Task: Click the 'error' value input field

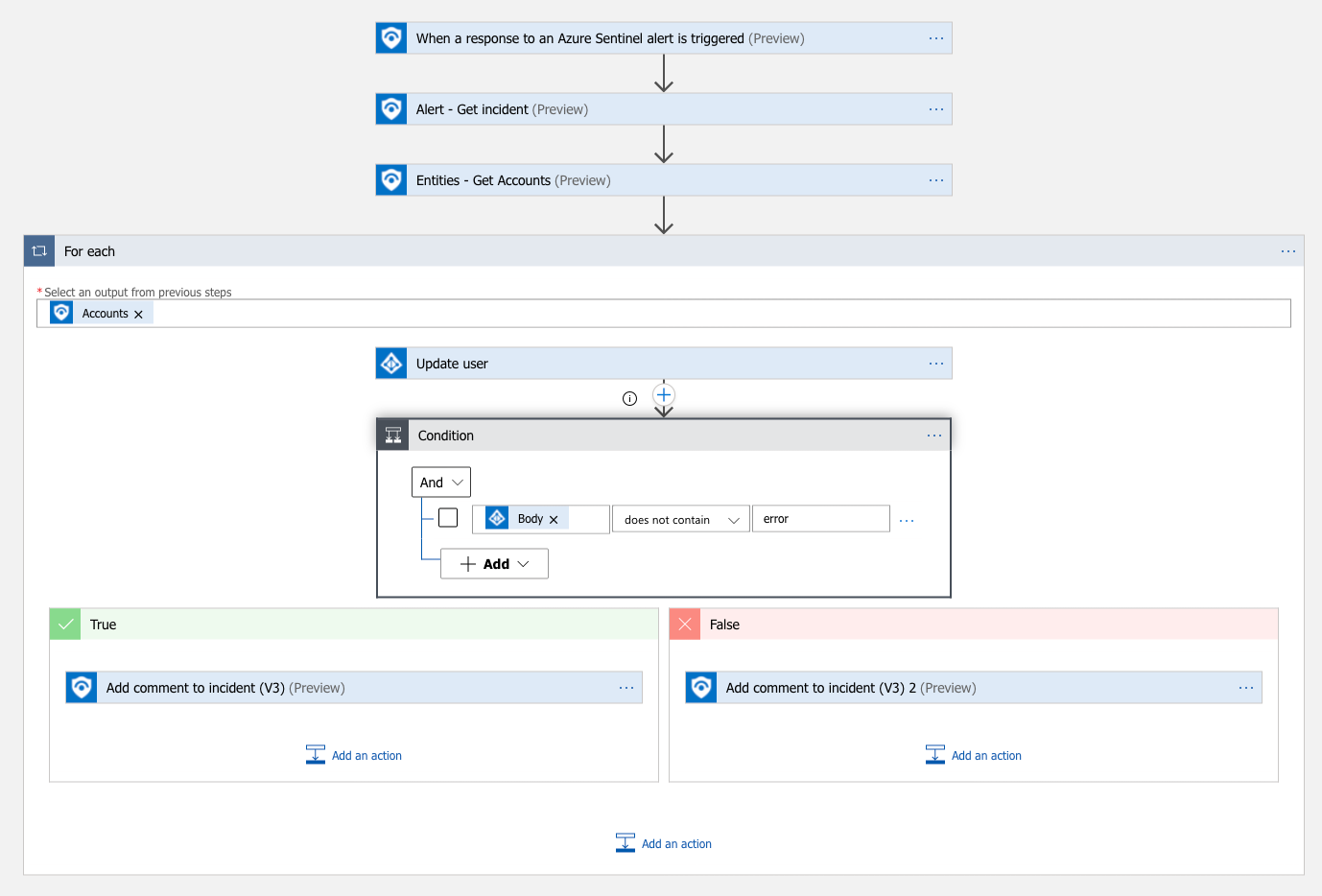Action: tap(821, 519)
